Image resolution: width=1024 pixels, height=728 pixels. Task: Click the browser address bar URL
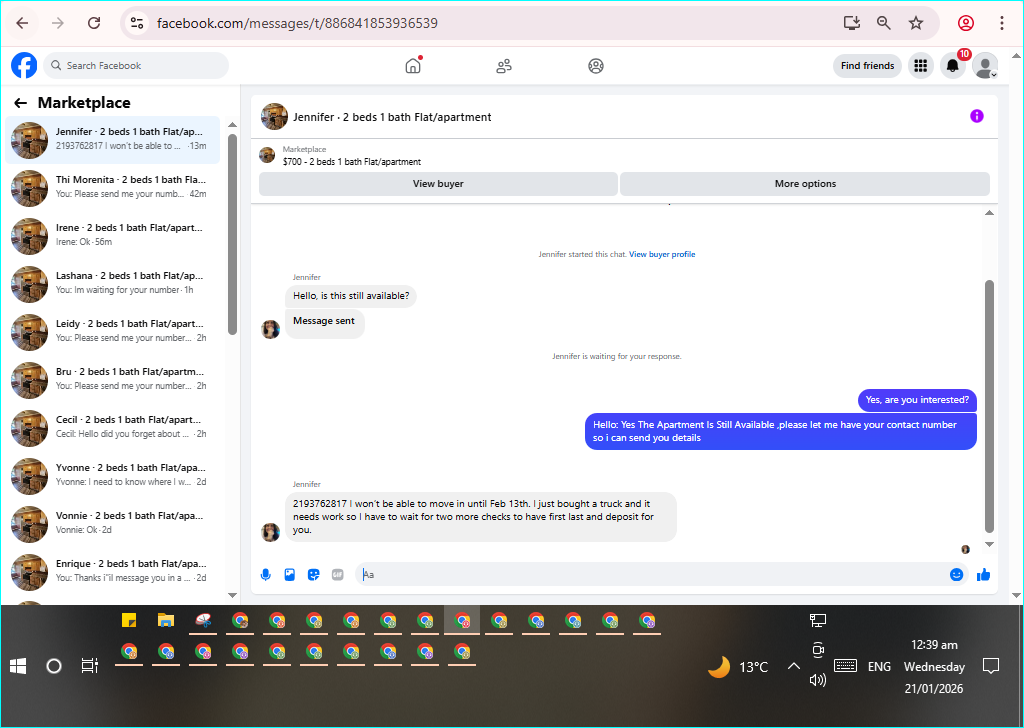click(297, 23)
